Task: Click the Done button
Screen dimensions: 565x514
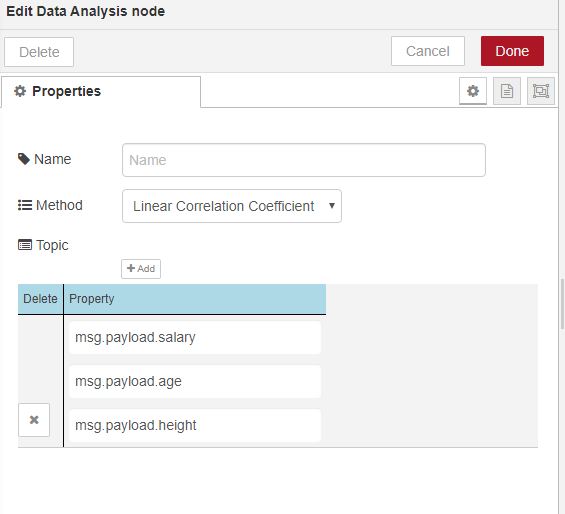Action: tap(512, 51)
